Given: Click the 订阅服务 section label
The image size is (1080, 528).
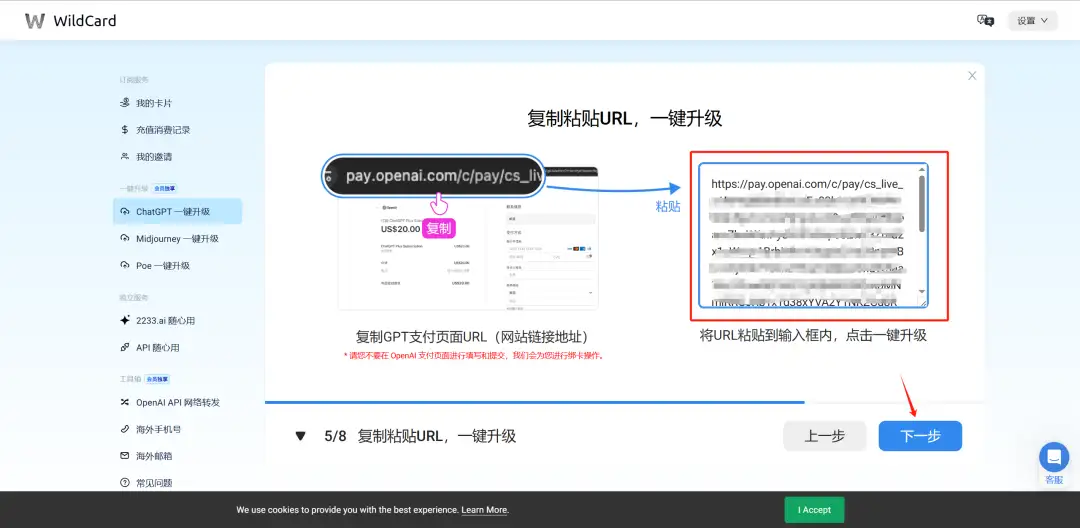Looking at the screenshot, I should click(x=134, y=80).
